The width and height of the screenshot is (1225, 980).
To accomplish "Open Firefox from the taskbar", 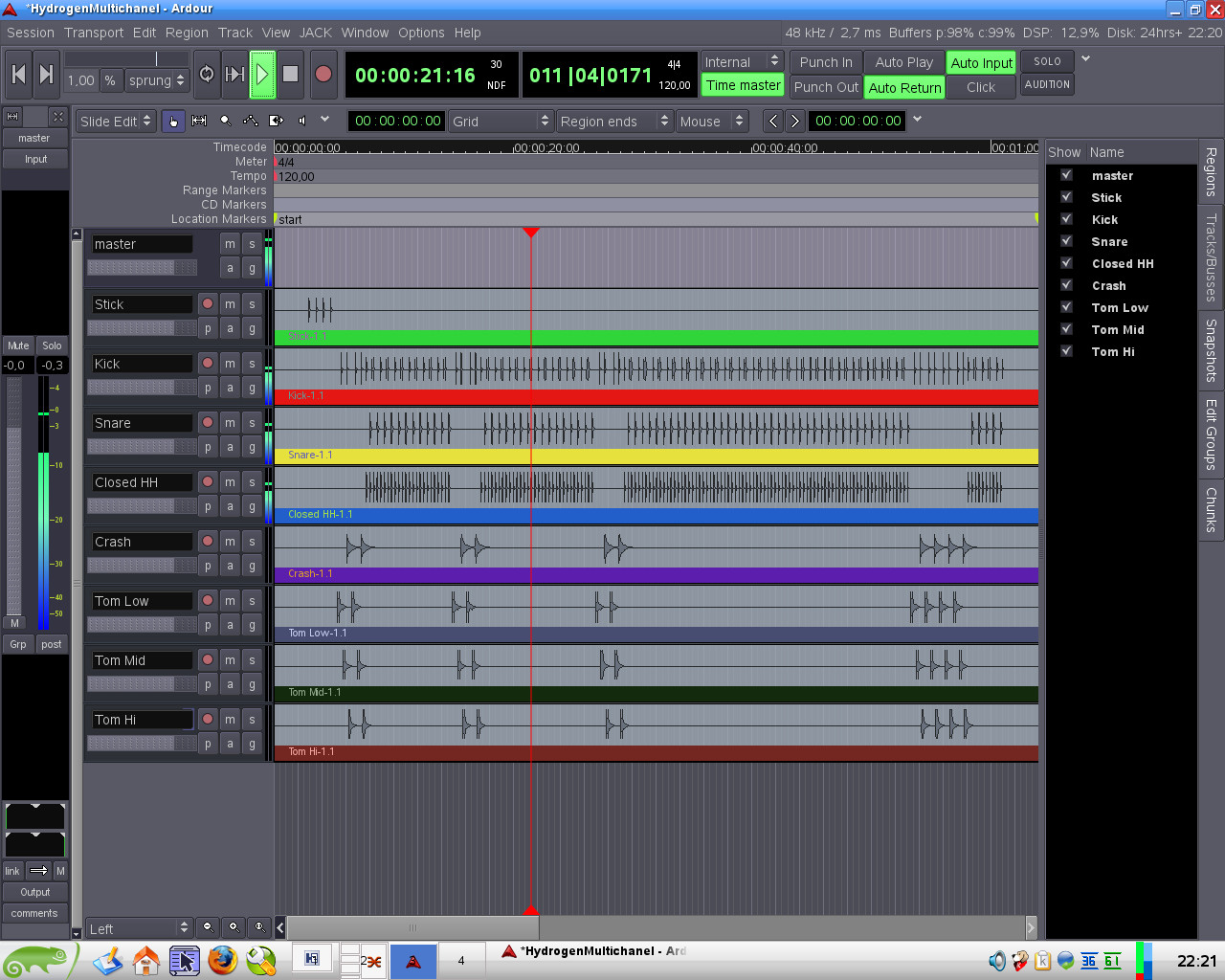I will point(223,960).
